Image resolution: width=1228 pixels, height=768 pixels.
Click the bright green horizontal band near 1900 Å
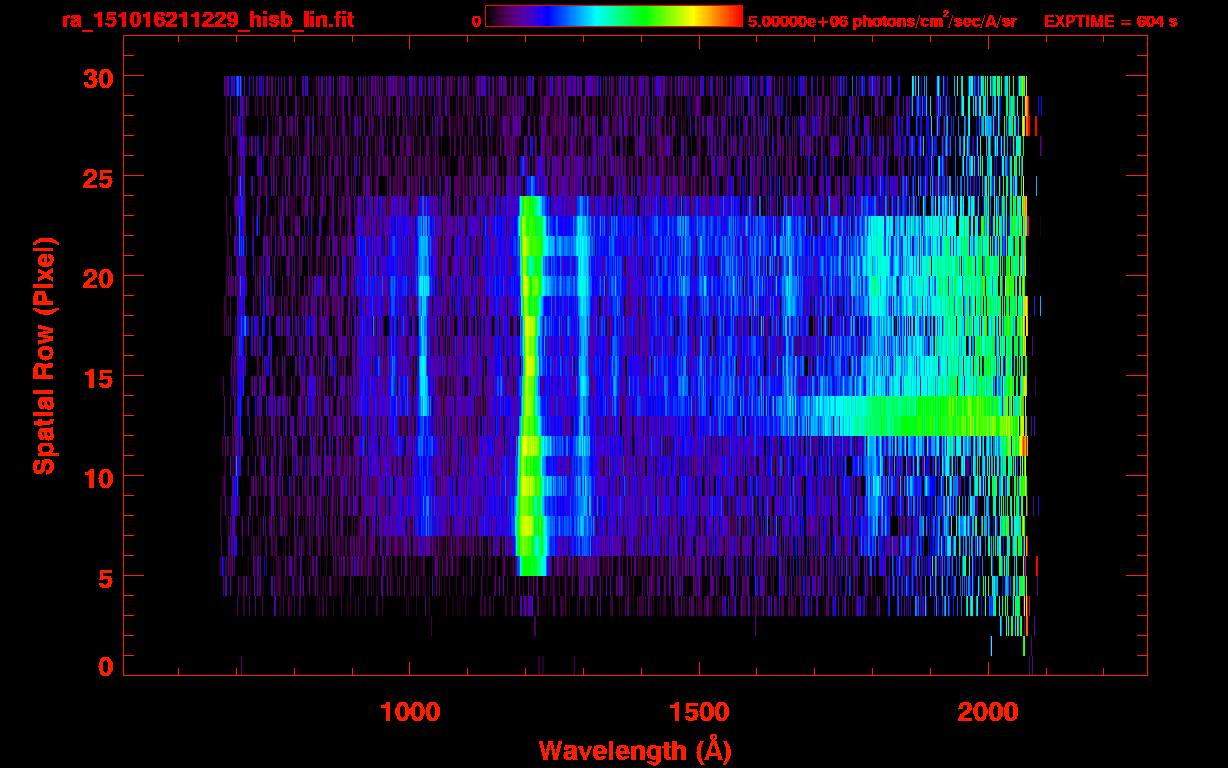pyautogui.click(x=920, y=408)
